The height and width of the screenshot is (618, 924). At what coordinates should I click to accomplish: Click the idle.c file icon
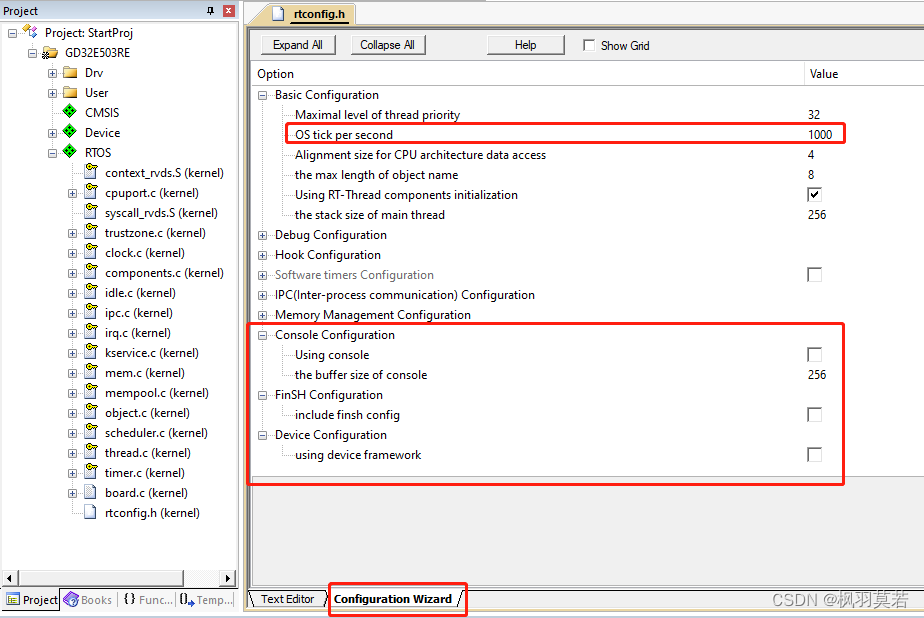(91, 292)
